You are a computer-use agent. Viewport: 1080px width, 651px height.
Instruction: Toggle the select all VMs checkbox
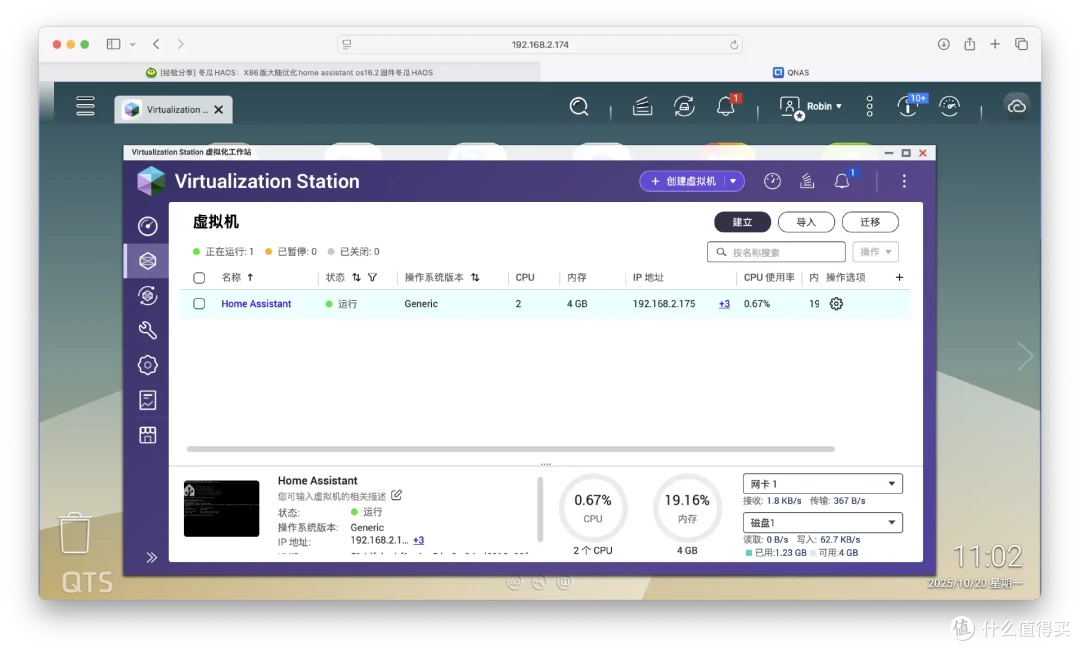(x=199, y=278)
